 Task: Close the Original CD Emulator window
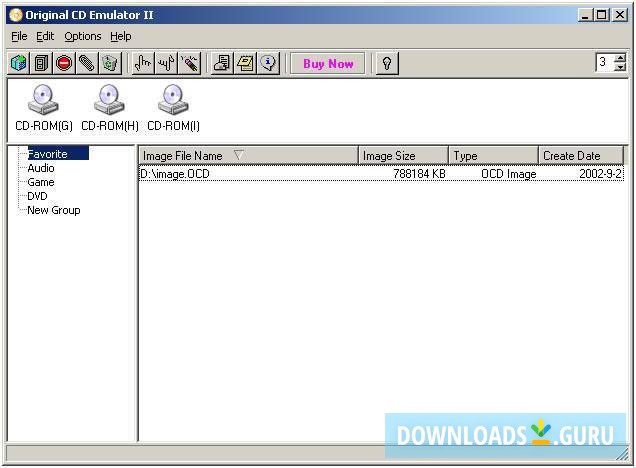click(620, 15)
